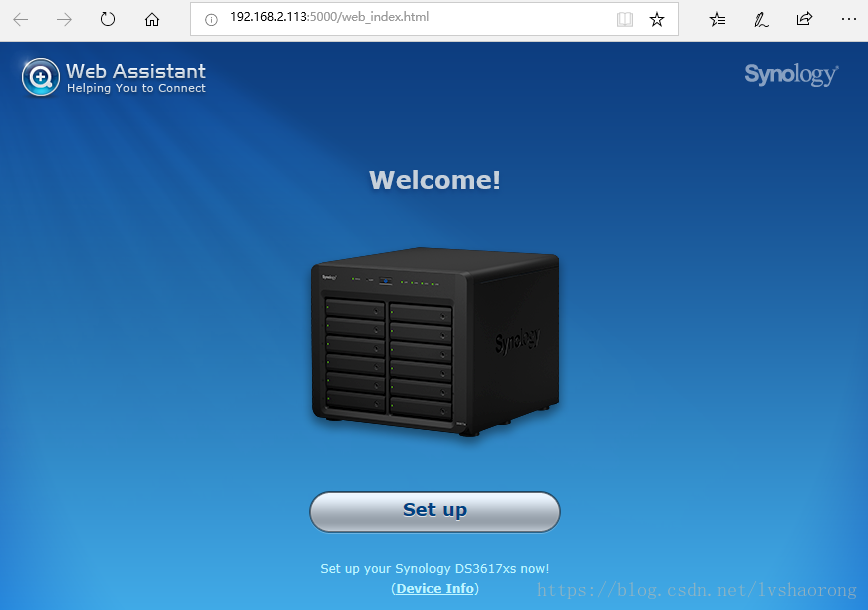This screenshot has width=868, height=610.
Task: View site information icon in address bar
Action: click(x=211, y=20)
